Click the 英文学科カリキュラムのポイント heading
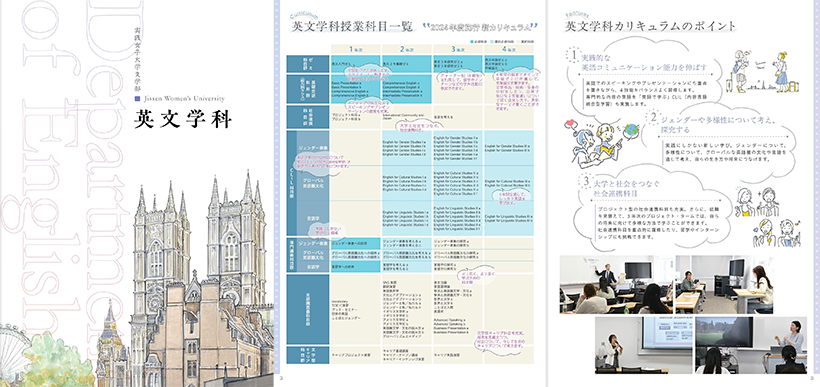Screen dimensions: 820x387 [x=647, y=26]
